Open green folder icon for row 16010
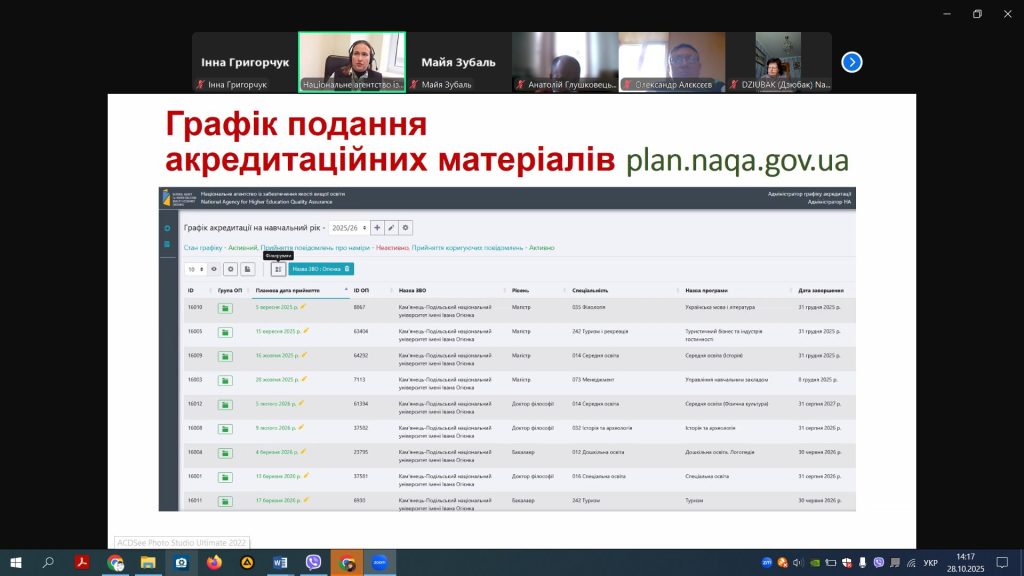 click(x=225, y=308)
